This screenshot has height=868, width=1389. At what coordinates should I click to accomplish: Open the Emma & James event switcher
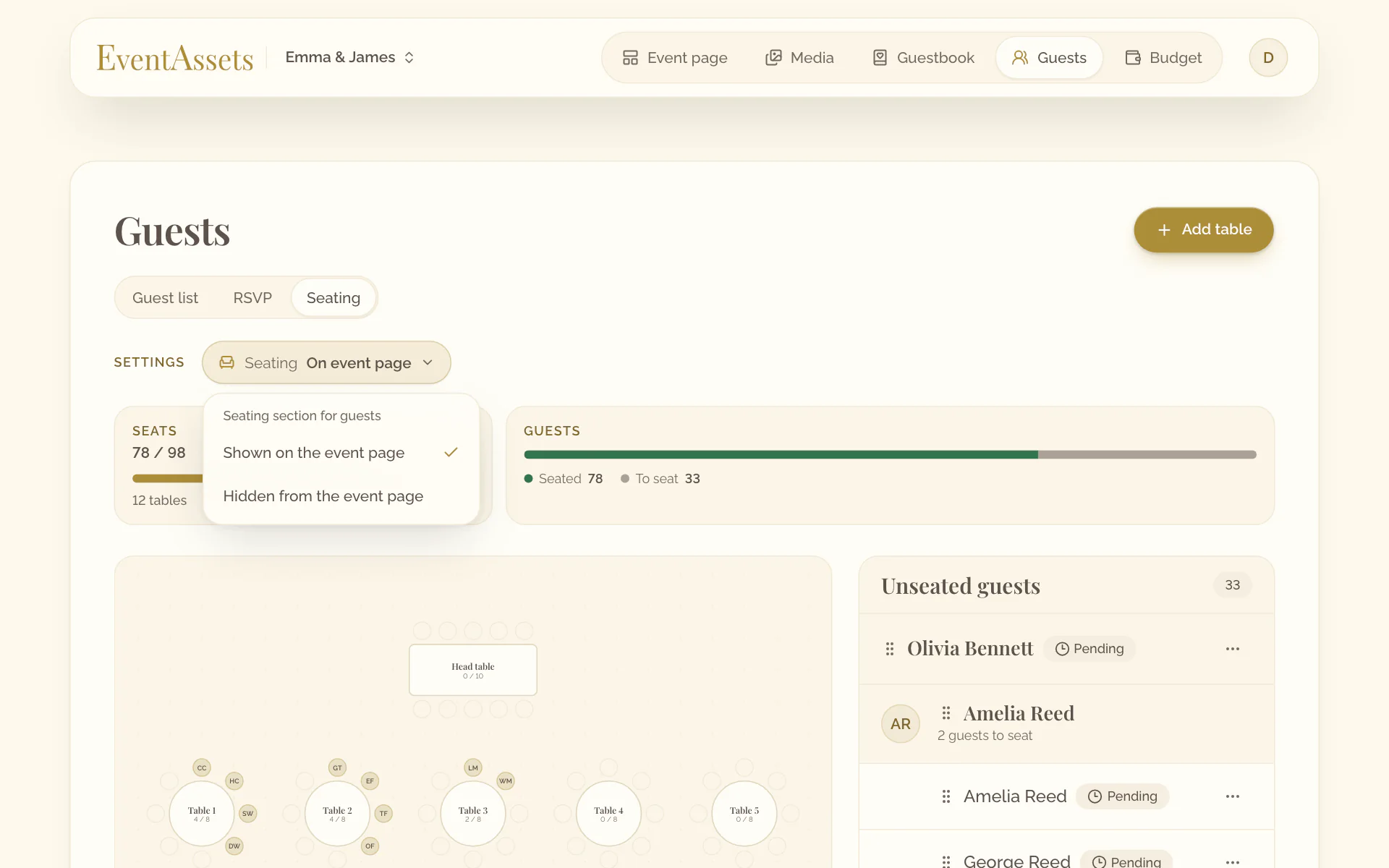click(349, 57)
